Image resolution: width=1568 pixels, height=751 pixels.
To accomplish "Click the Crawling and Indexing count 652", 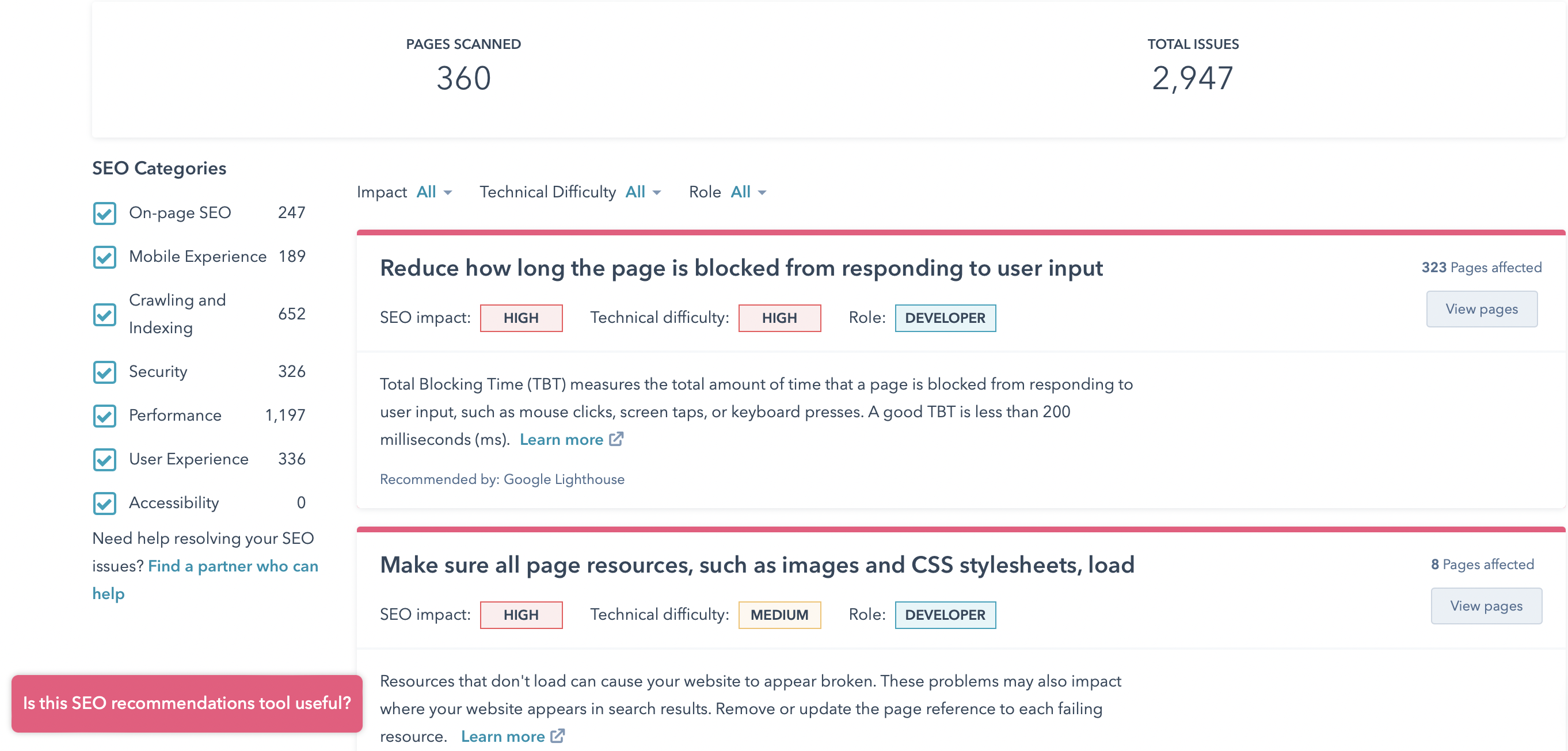I will tap(292, 314).
